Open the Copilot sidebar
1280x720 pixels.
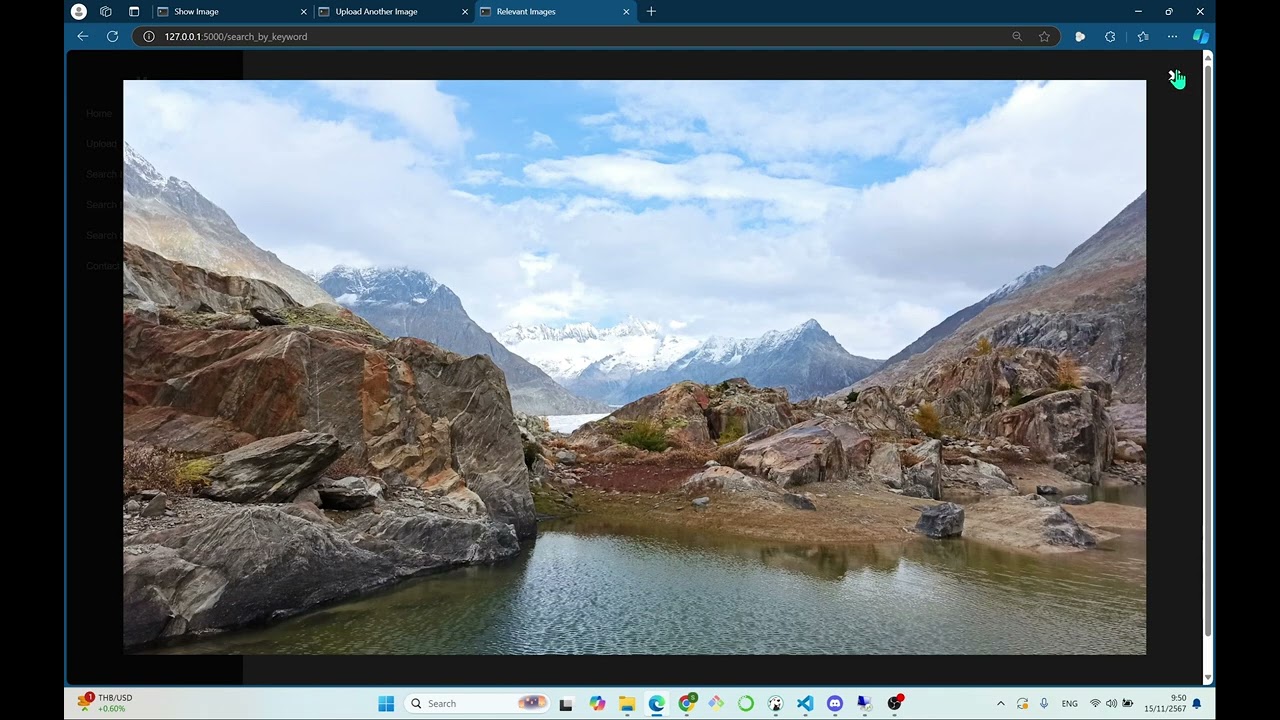point(1201,36)
